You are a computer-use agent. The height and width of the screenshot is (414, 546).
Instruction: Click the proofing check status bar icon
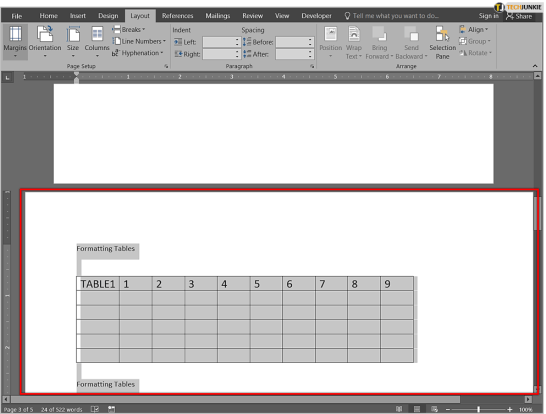tap(95, 409)
